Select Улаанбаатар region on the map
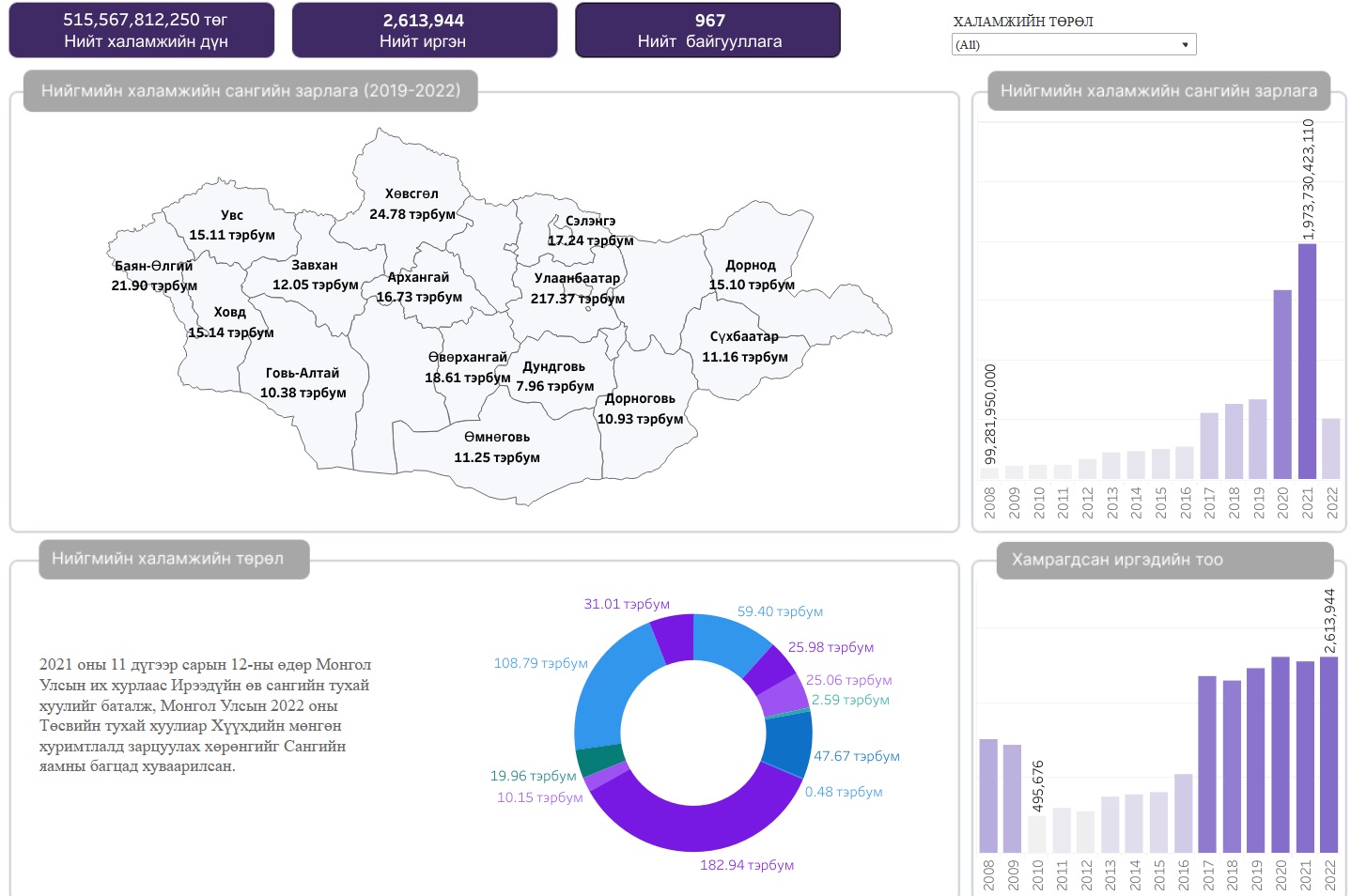Viewport: 1351px width, 896px height. coord(577,288)
